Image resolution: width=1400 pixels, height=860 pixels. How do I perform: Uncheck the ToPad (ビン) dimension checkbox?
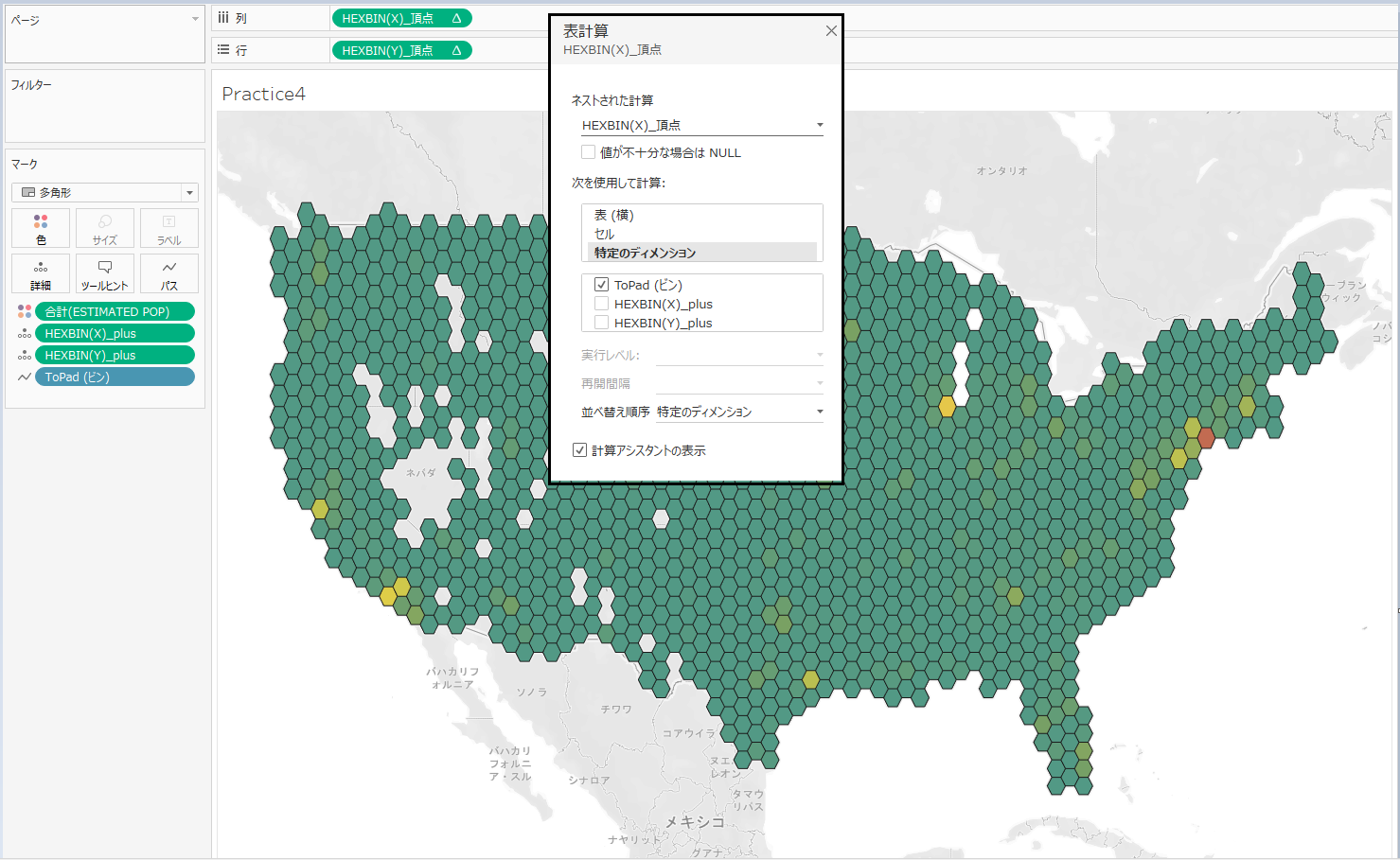click(601, 285)
